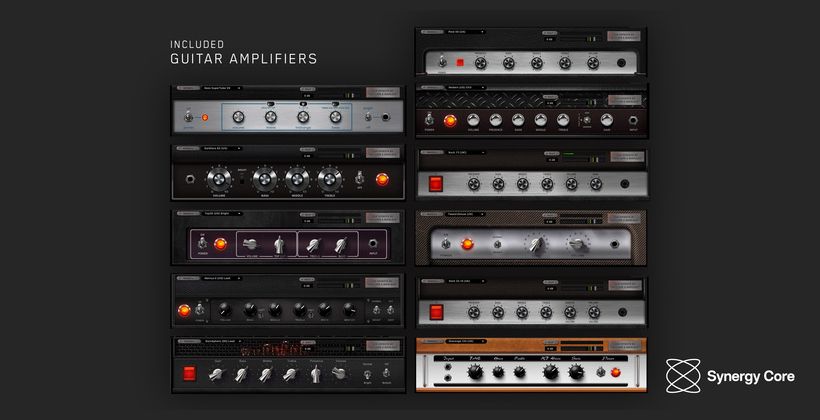820x420 pixels.
Task: Click red jewel lamp on chrome-knob black amp
Action: point(382,179)
